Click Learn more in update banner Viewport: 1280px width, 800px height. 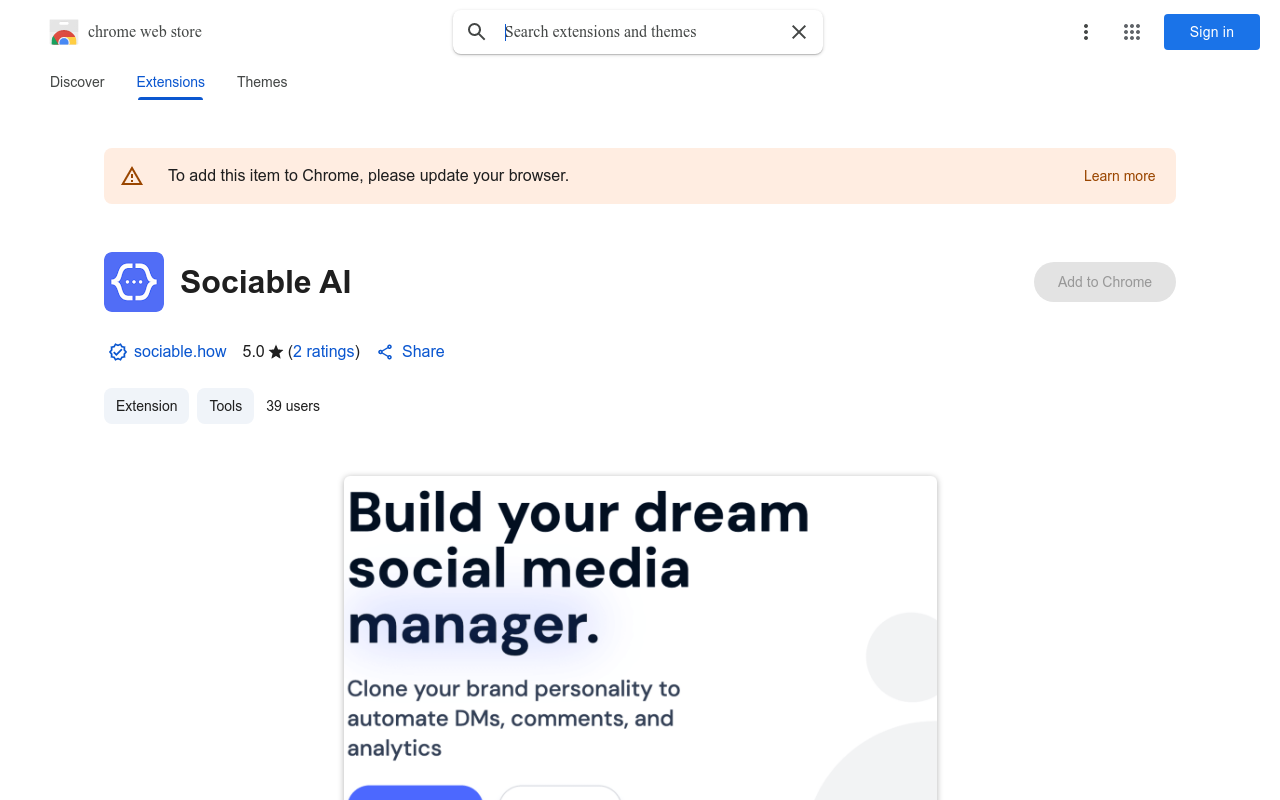point(1119,176)
